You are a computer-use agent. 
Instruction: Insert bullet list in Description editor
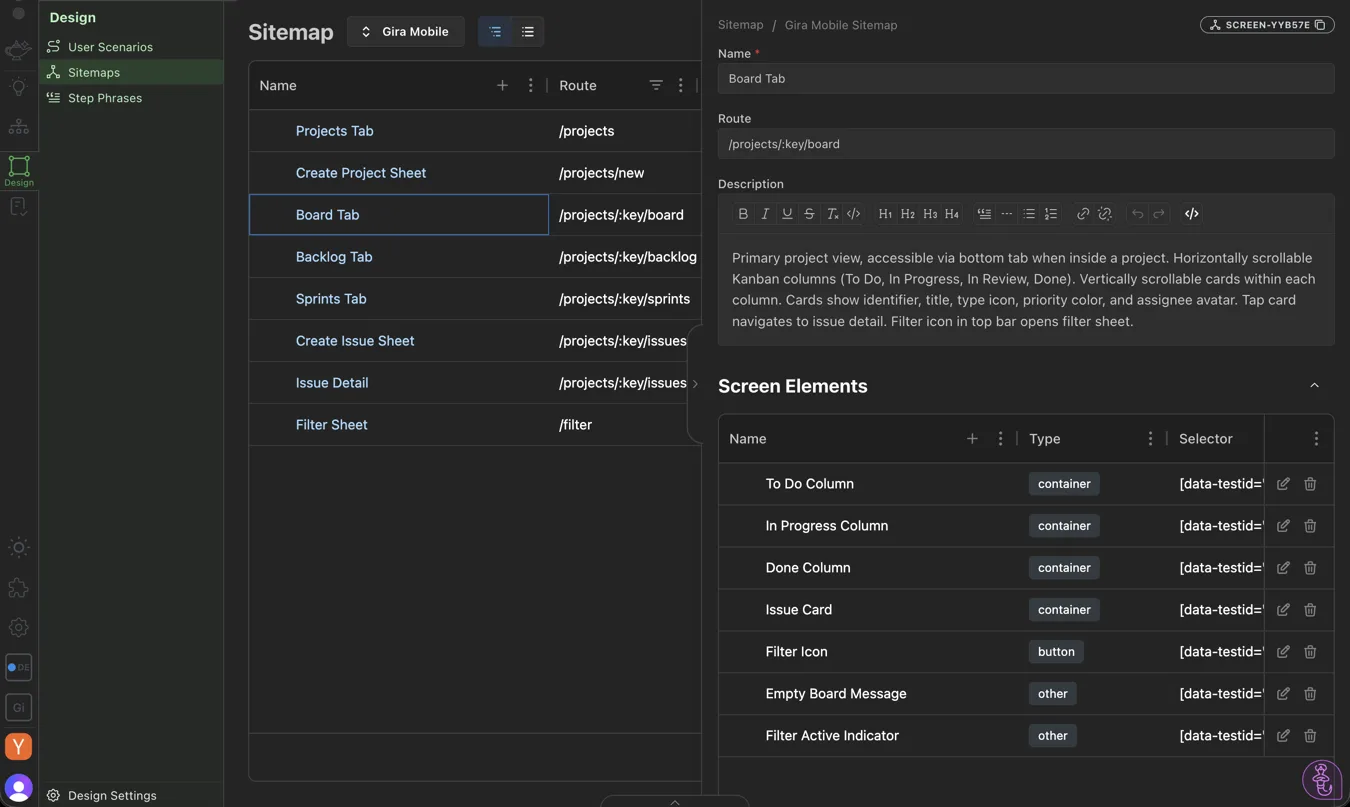click(1028, 214)
